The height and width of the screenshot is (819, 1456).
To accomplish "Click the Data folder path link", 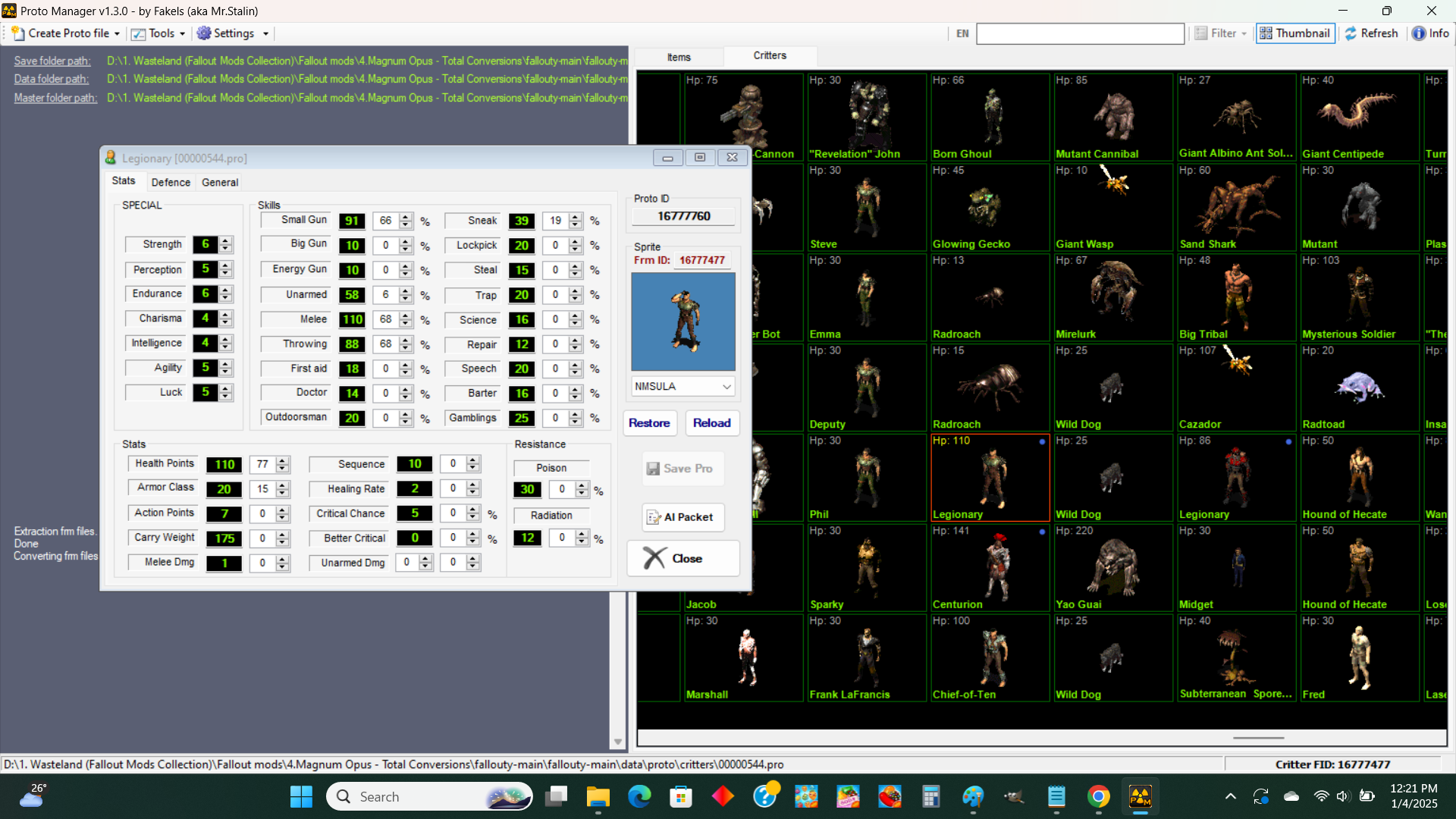I will (x=52, y=79).
